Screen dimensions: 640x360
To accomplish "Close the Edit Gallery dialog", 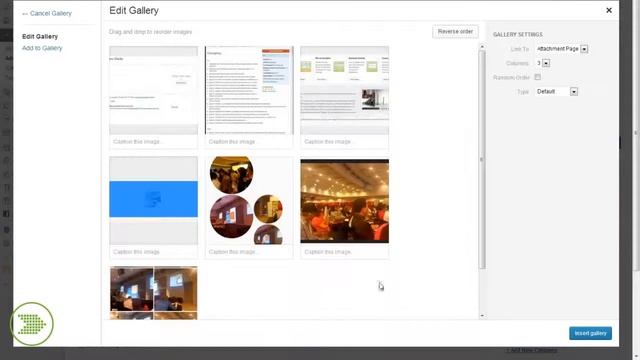I will (x=609, y=10).
